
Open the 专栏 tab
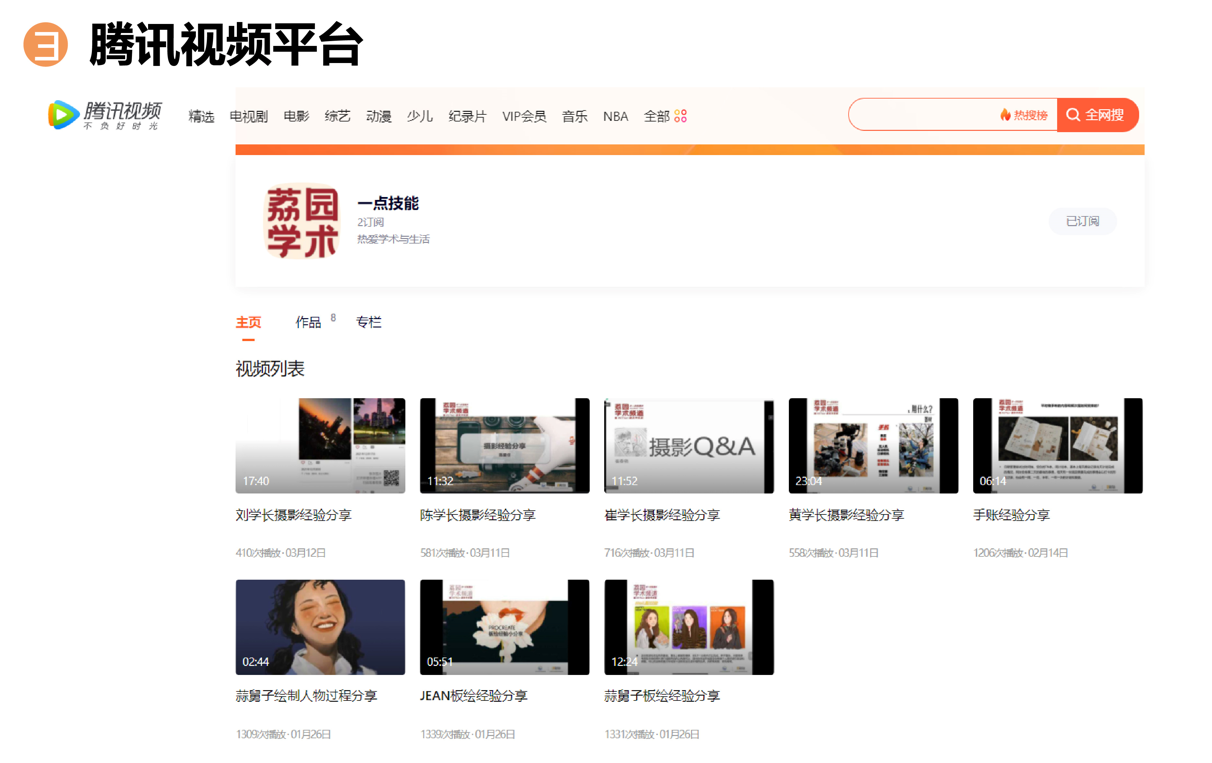pyautogui.click(x=369, y=322)
